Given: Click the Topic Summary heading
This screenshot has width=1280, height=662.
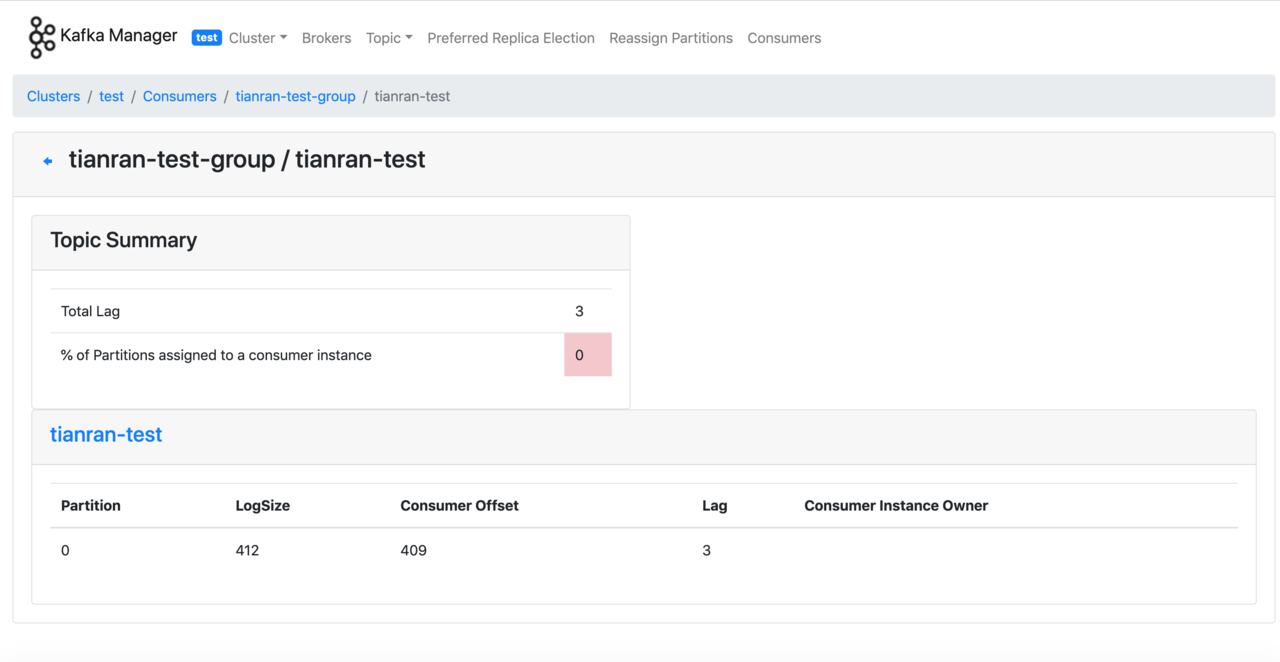Looking at the screenshot, I should (x=124, y=240).
